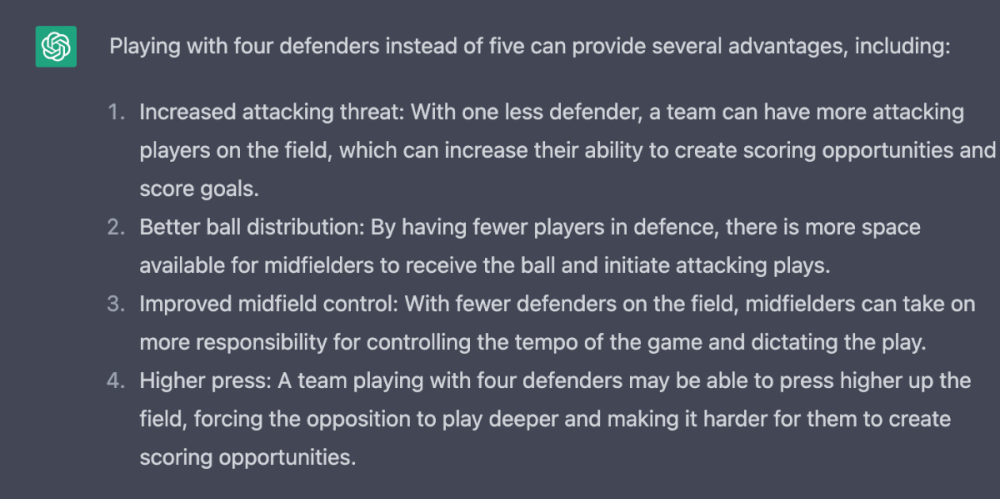This screenshot has width=1000, height=499.
Task: Click list number 1 marker
Action: 117,112
